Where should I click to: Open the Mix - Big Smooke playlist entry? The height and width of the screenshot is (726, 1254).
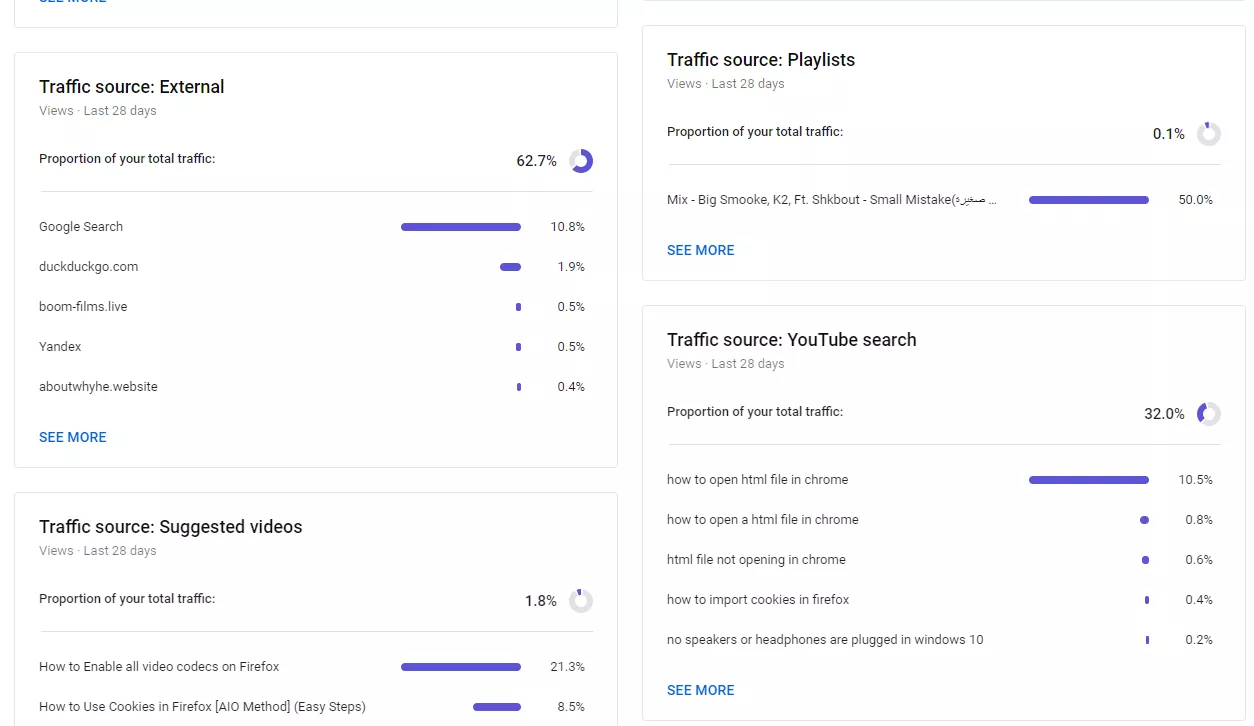point(831,200)
